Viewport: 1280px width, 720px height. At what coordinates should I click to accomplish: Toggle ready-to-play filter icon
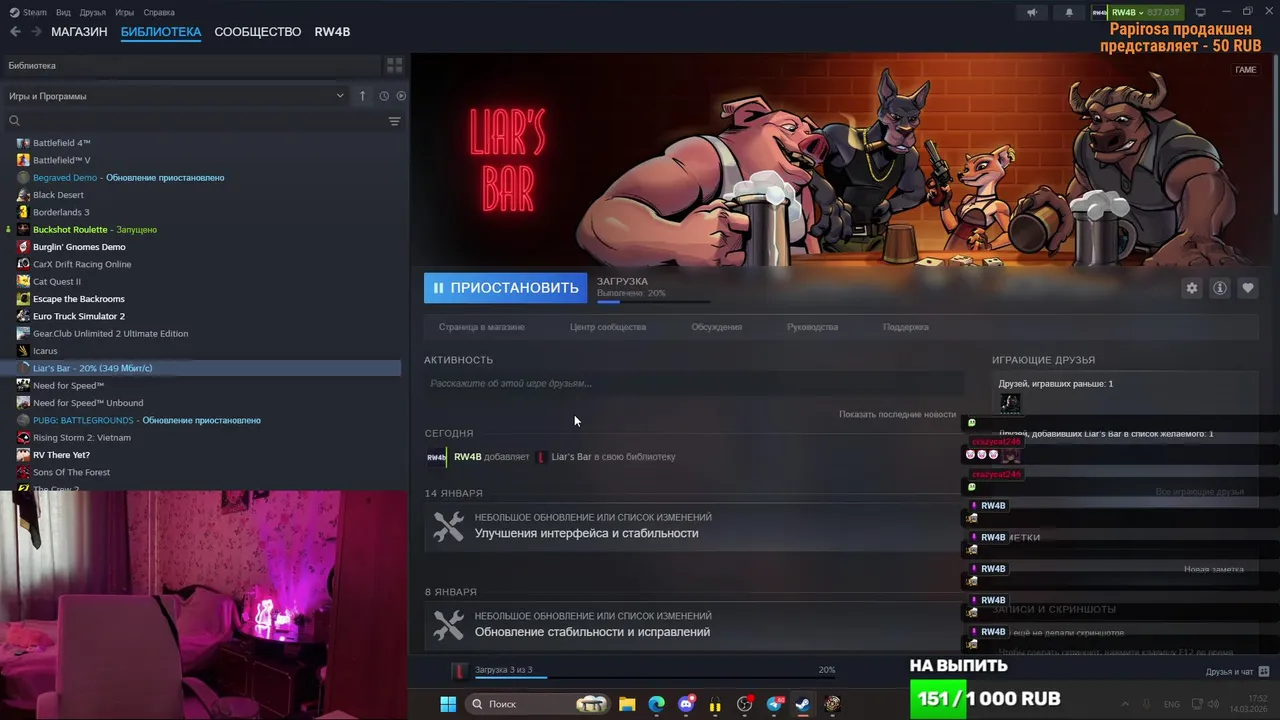pos(401,96)
